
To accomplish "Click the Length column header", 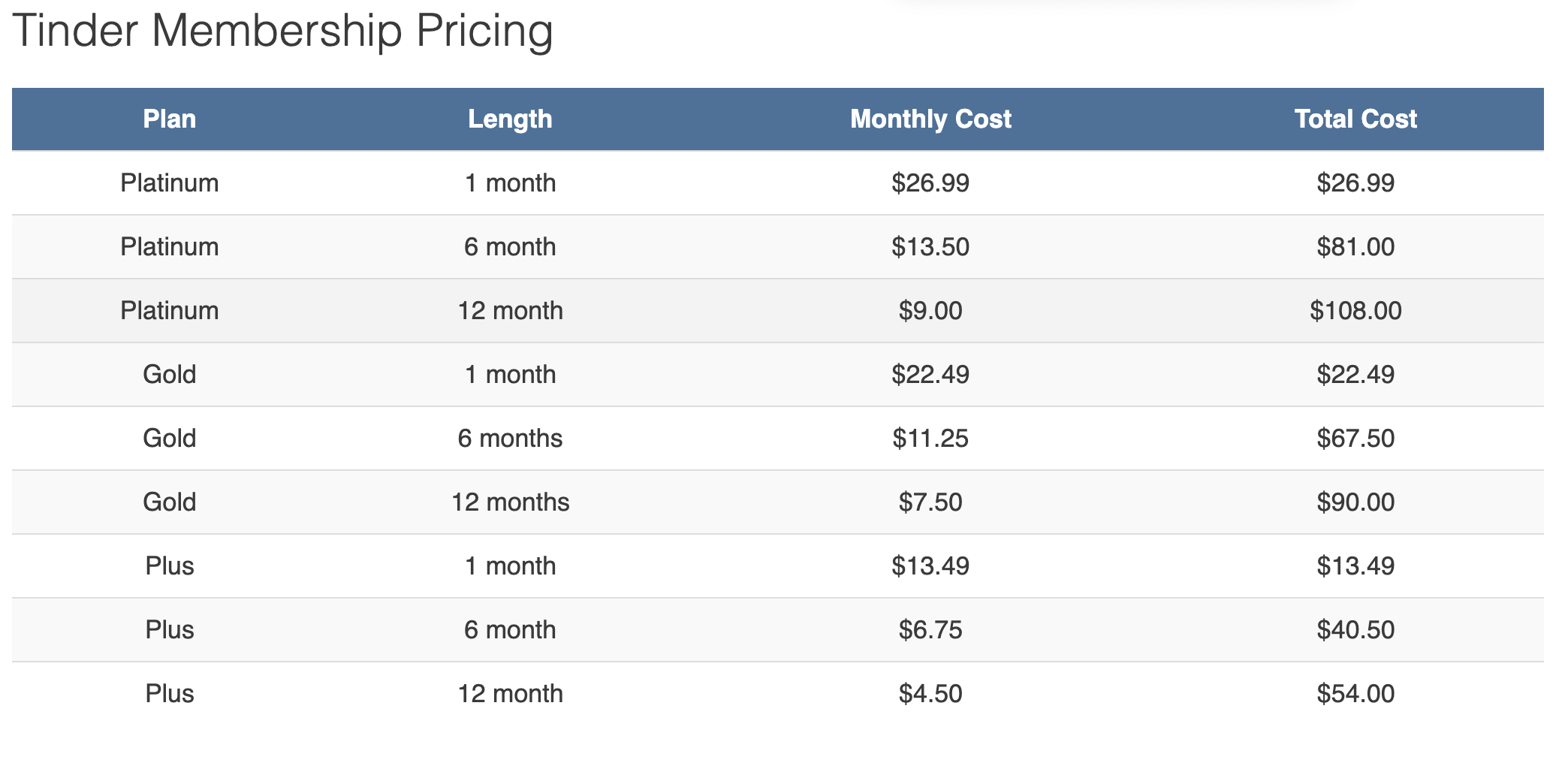I will 510,119.
